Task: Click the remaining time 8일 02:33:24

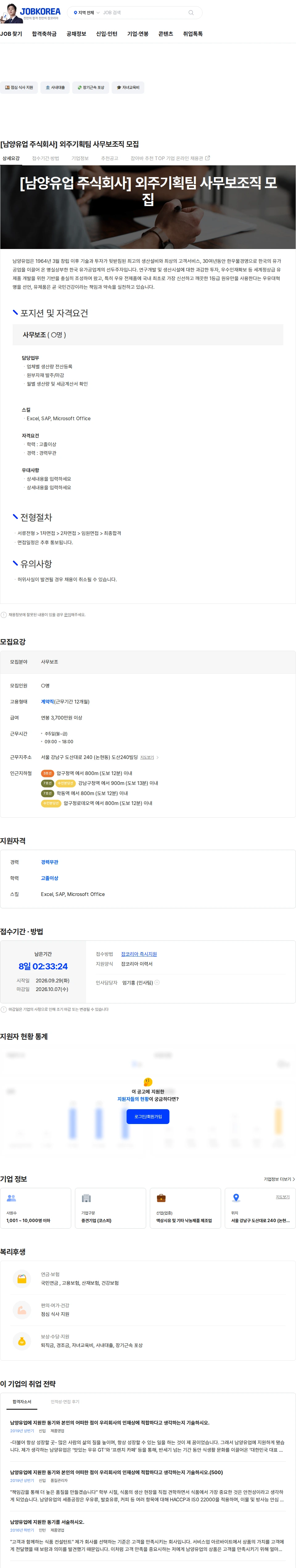Action: [x=43, y=966]
